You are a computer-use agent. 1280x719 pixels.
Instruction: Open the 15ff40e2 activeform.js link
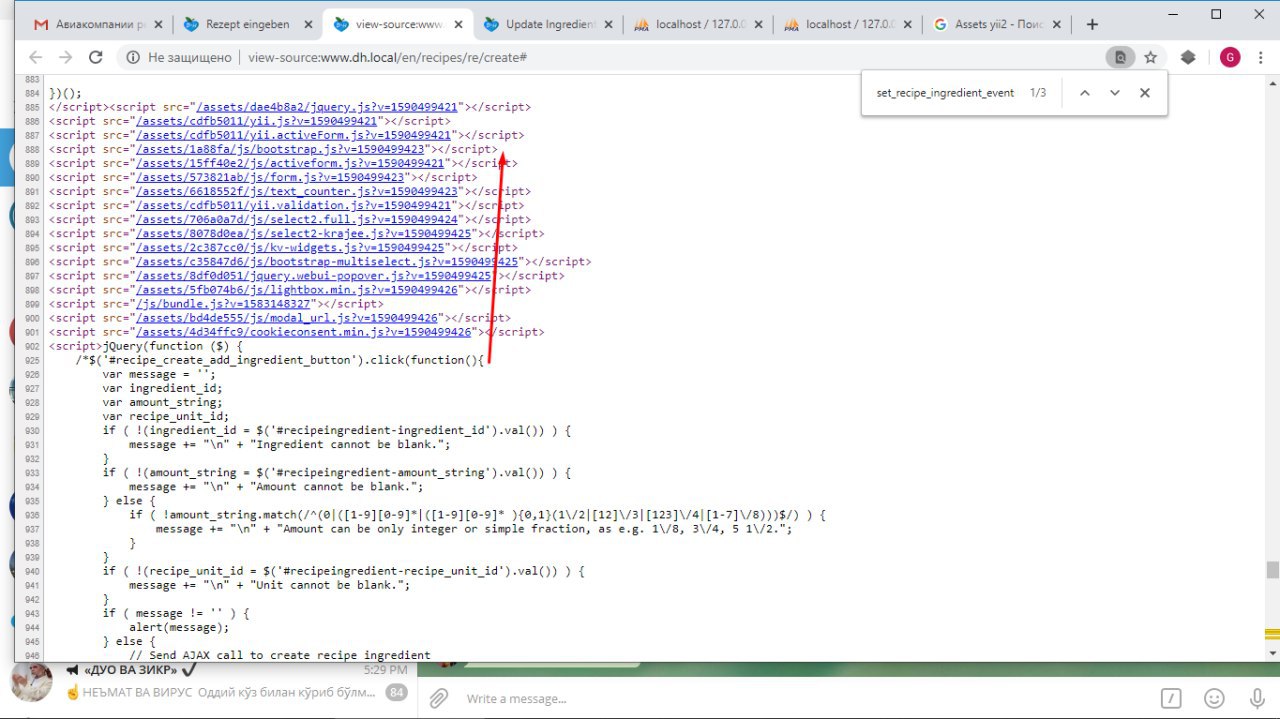pyautogui.click(x=290, y=163)
